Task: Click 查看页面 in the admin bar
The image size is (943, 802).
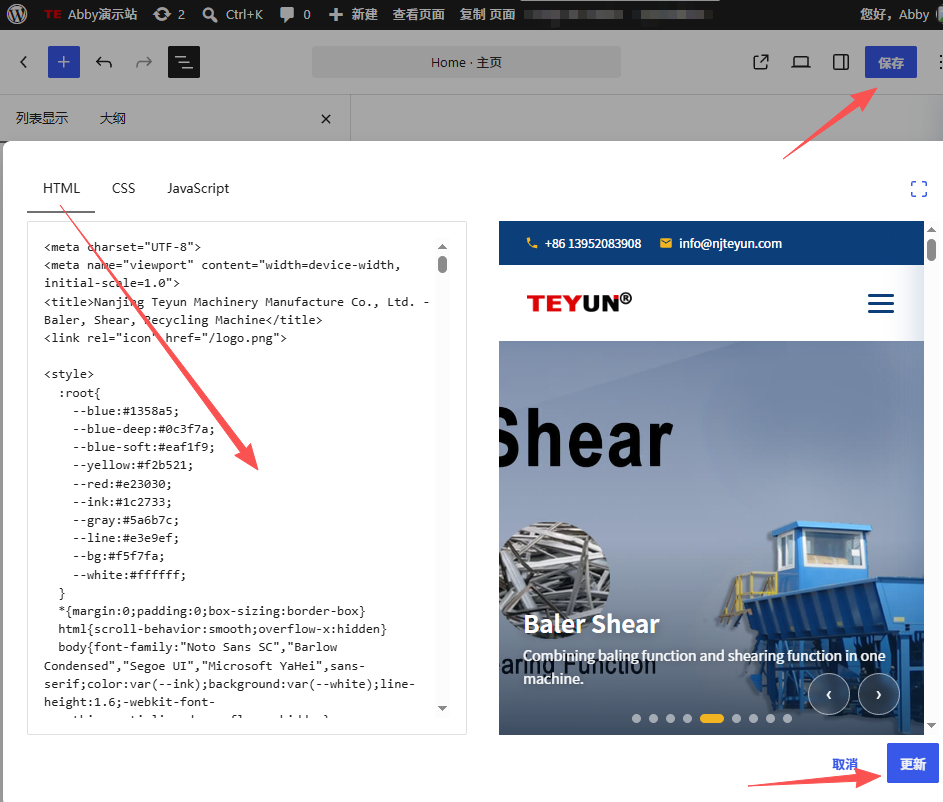Action: pos(418,14)
